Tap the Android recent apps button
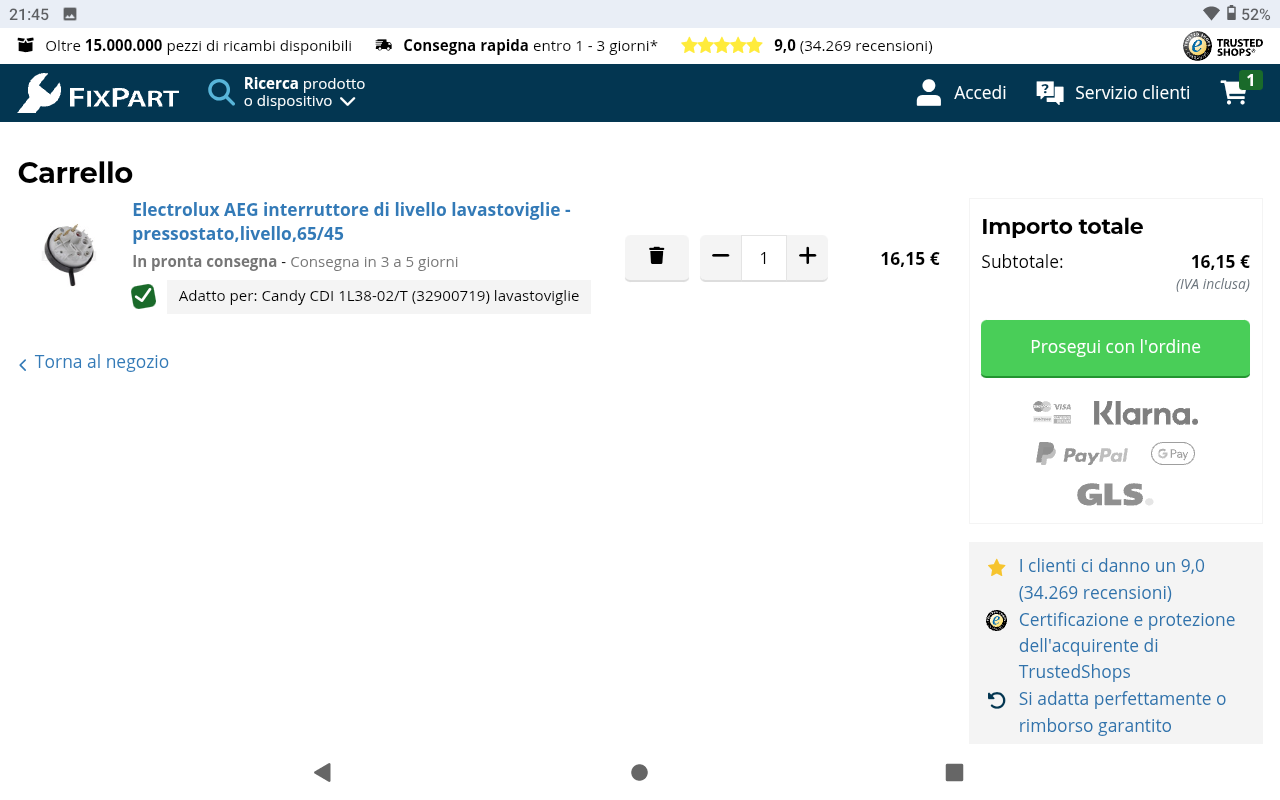Image resolution: width=1280 pixels, height=800 pixels. point(955,772)
